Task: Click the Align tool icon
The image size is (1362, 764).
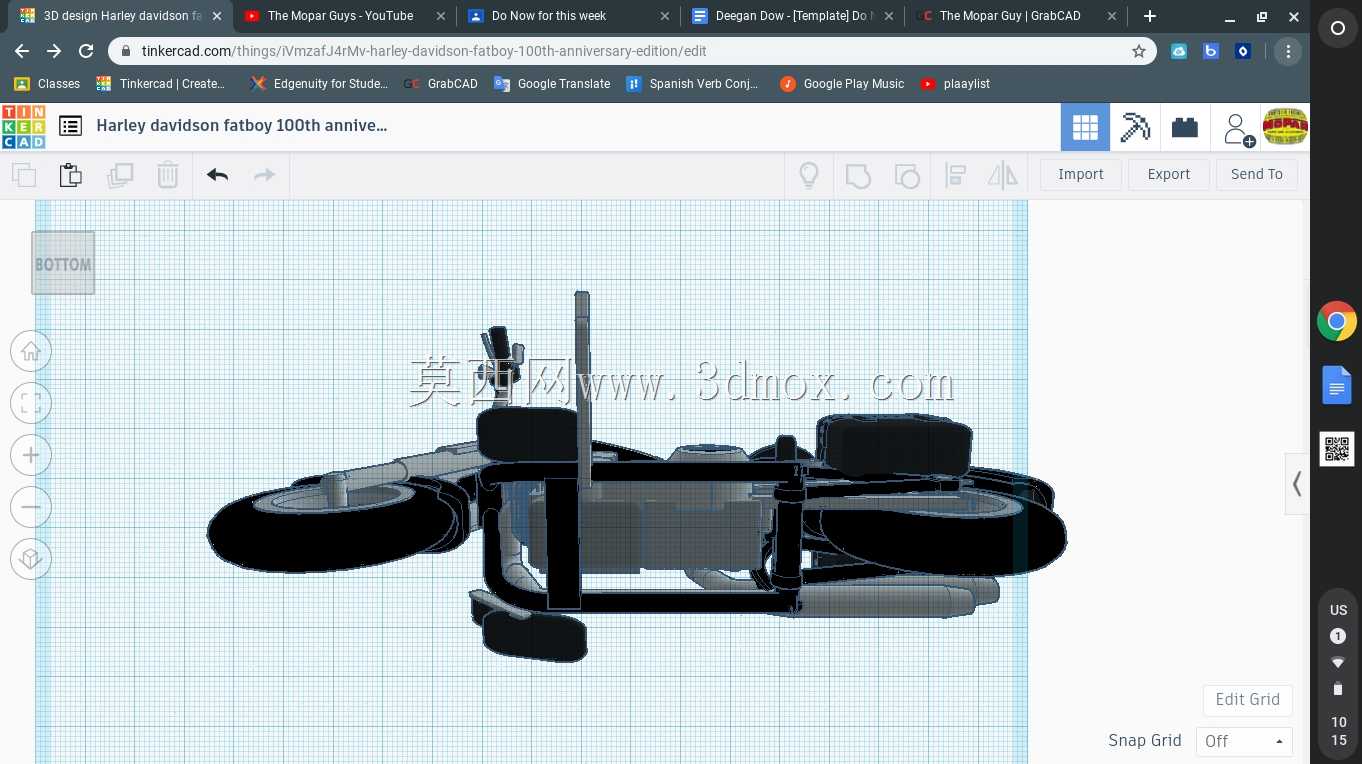Action: [955, 176]
